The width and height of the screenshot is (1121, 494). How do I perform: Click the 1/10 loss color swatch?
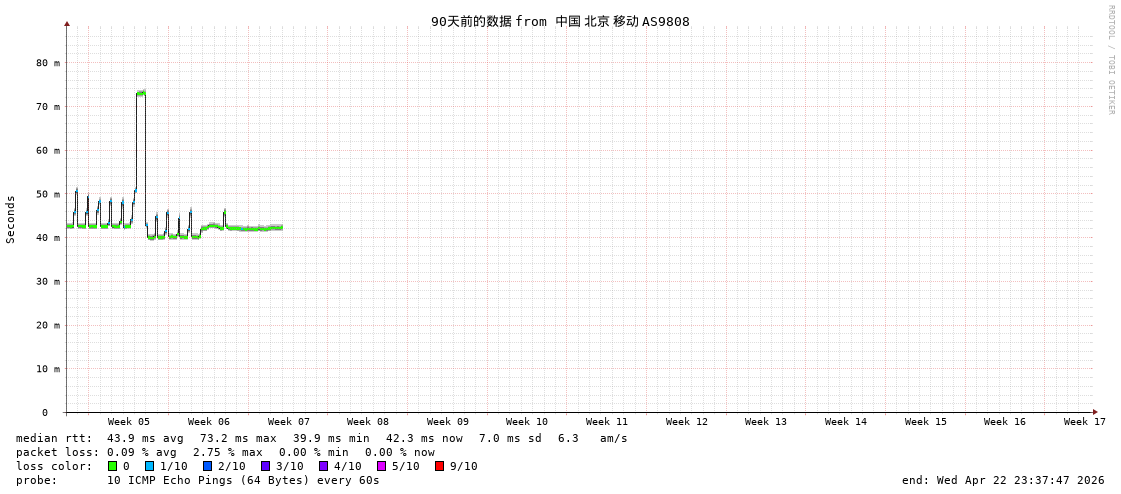tap(150, 466)
